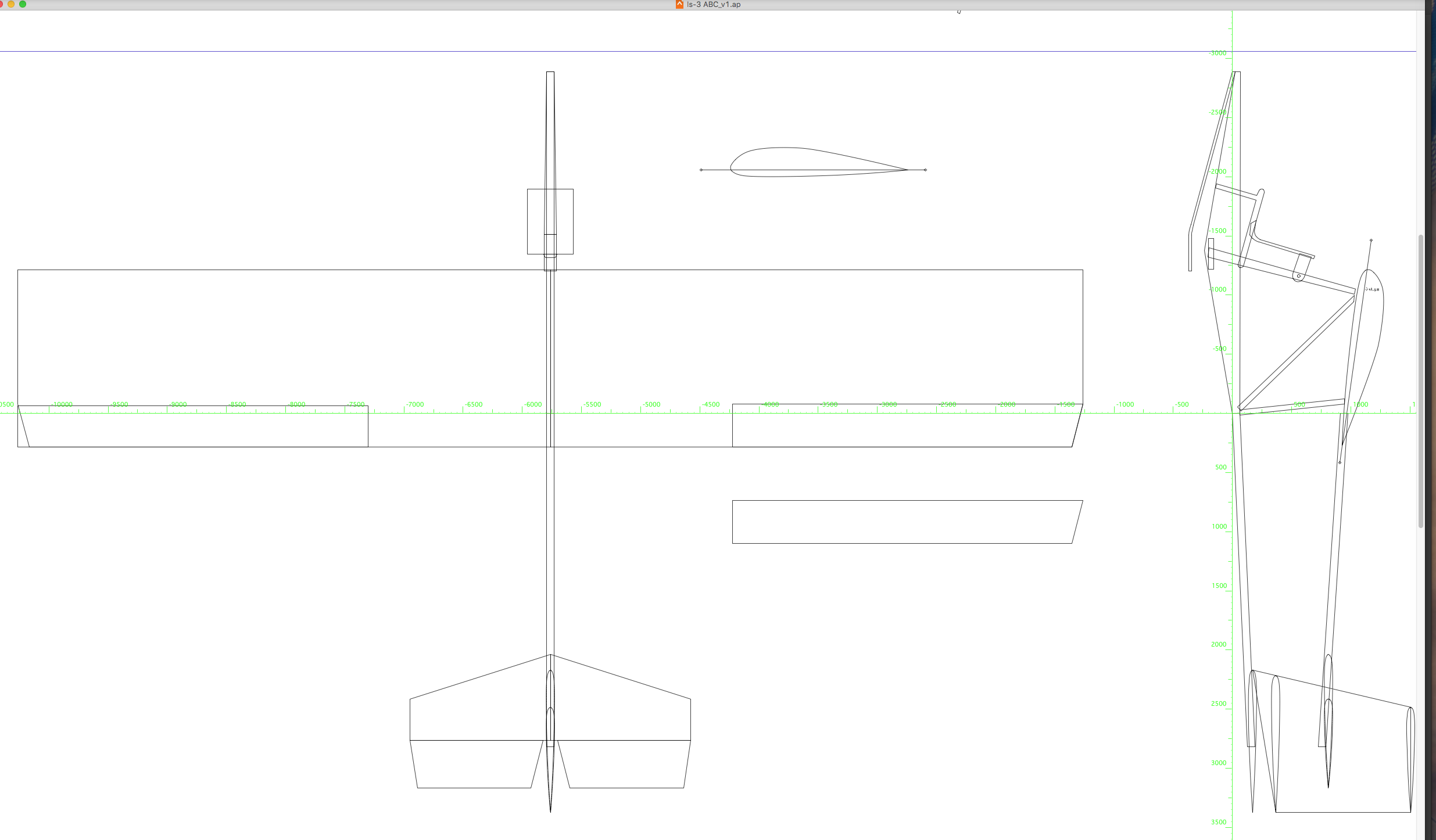Click the orange document icon in title bar
Screen dimensions: 1436x840
pos(679,5)
